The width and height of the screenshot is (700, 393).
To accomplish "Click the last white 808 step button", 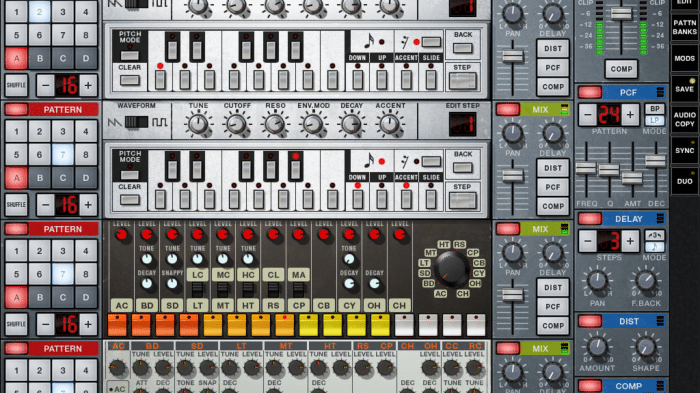I will click(x=476, y=325).
